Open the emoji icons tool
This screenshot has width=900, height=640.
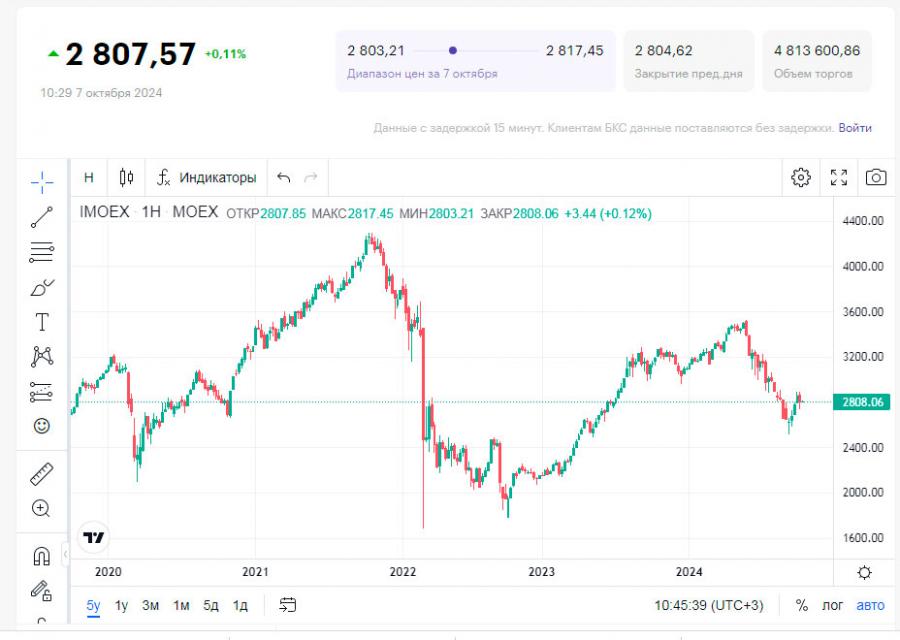(41, 426)
